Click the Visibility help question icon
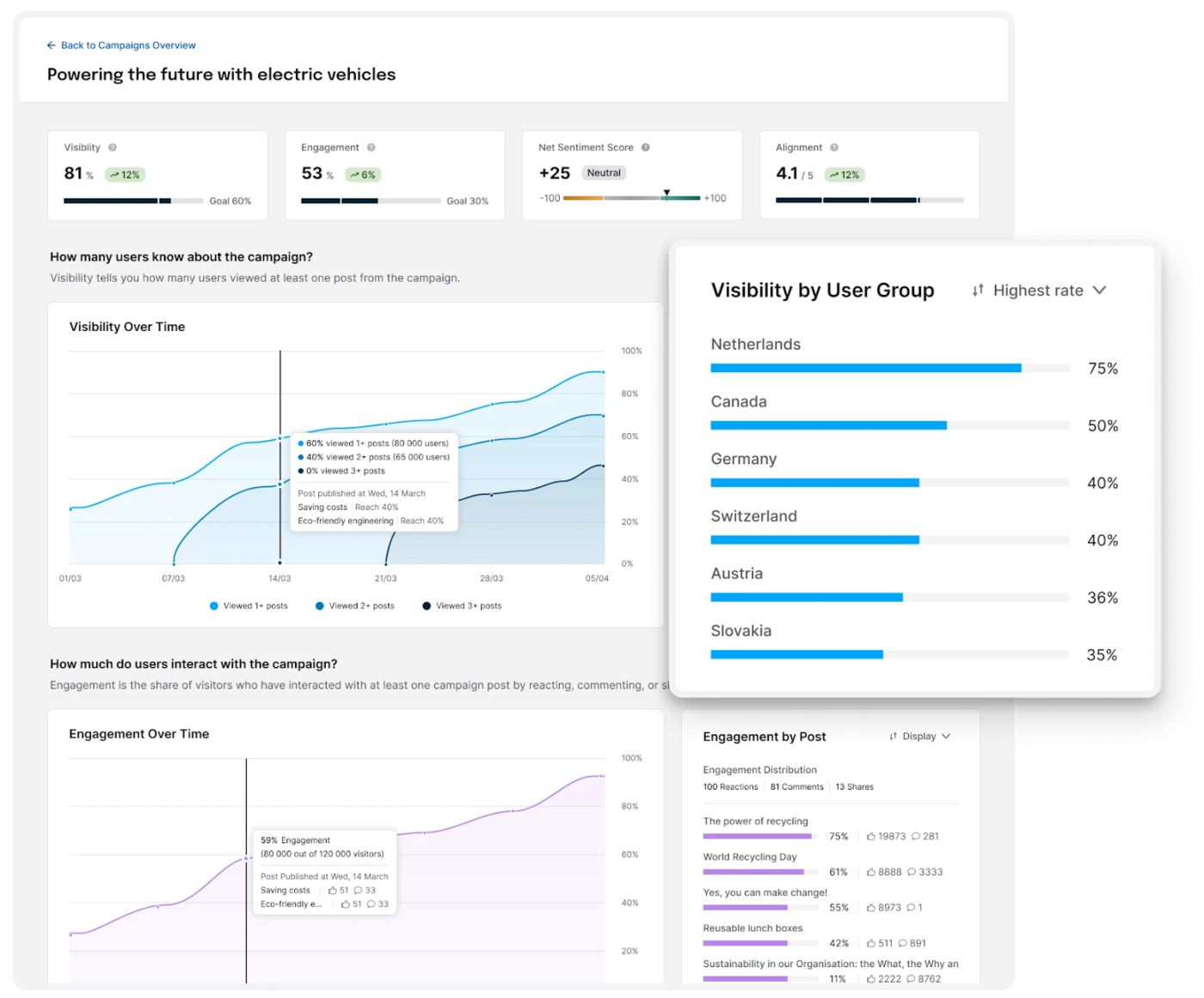This screenshot has height=998, width=1204. point(113,148)
